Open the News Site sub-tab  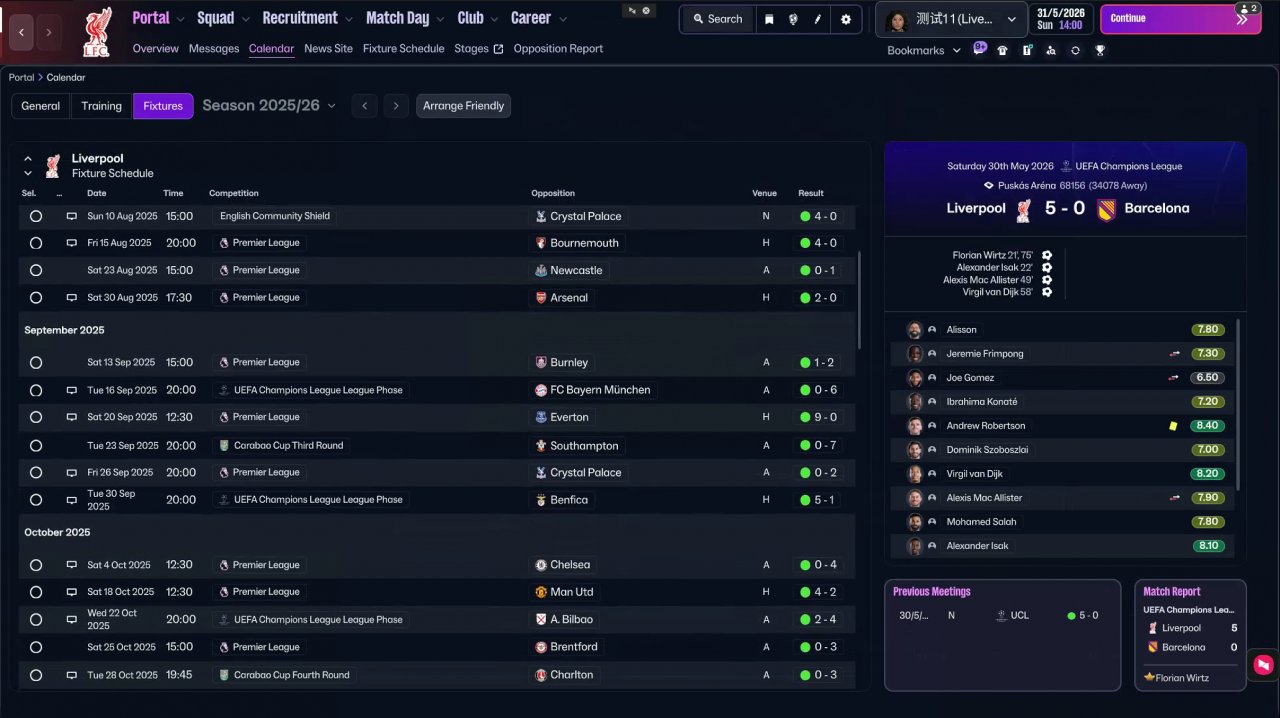(x=328, y=48)
